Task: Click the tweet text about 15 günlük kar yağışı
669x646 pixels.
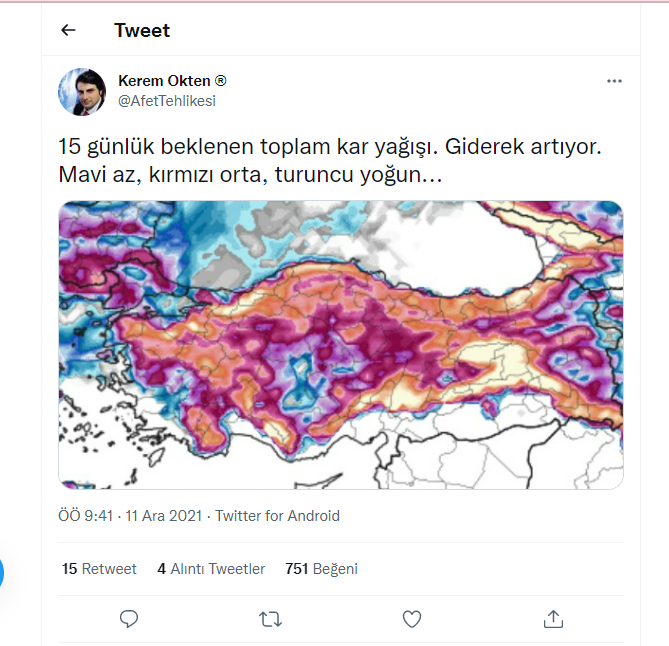Action: (x=330, y=160)
